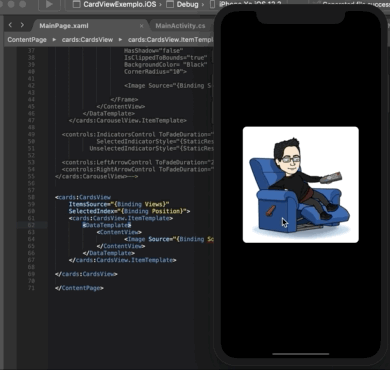
Task: Switch to the MainActivity.cs tab
Action: [x=180, y=26]
